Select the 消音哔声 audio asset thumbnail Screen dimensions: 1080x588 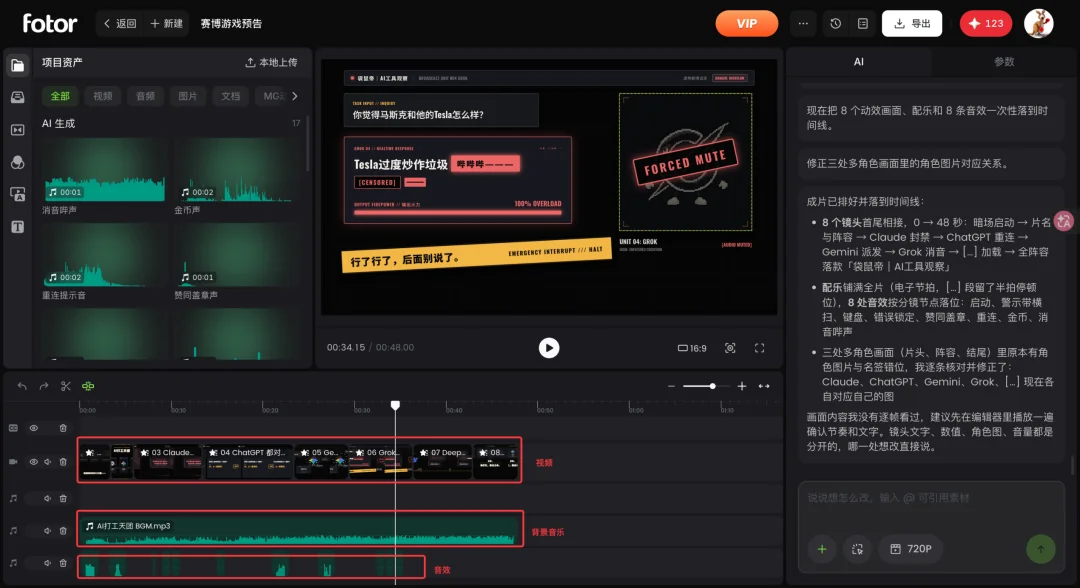tap(105, 170)
